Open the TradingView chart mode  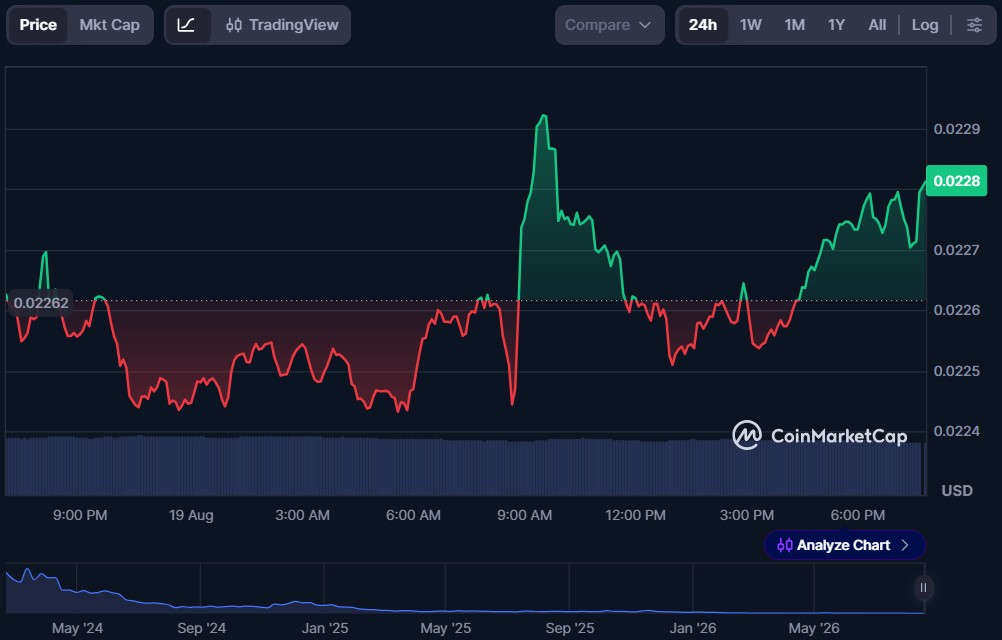(x=282, y=25)
